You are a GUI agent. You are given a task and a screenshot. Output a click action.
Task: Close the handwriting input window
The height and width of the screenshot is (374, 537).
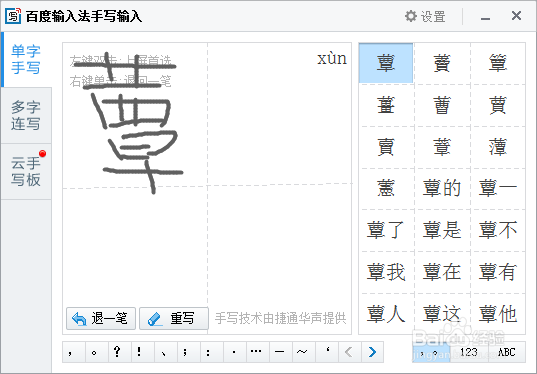[516, 16]
